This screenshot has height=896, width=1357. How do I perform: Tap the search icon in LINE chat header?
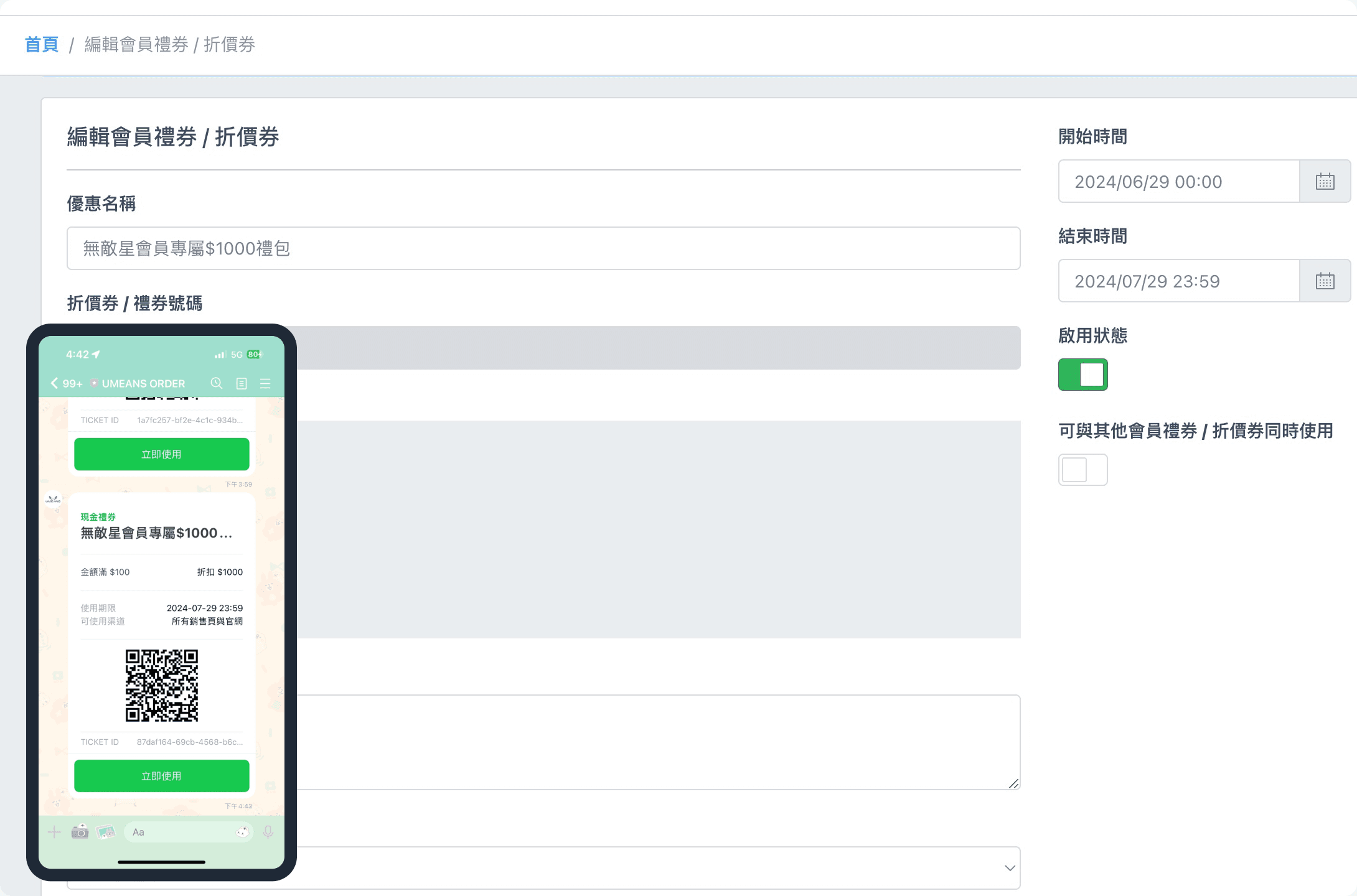(x=217, y=383)
